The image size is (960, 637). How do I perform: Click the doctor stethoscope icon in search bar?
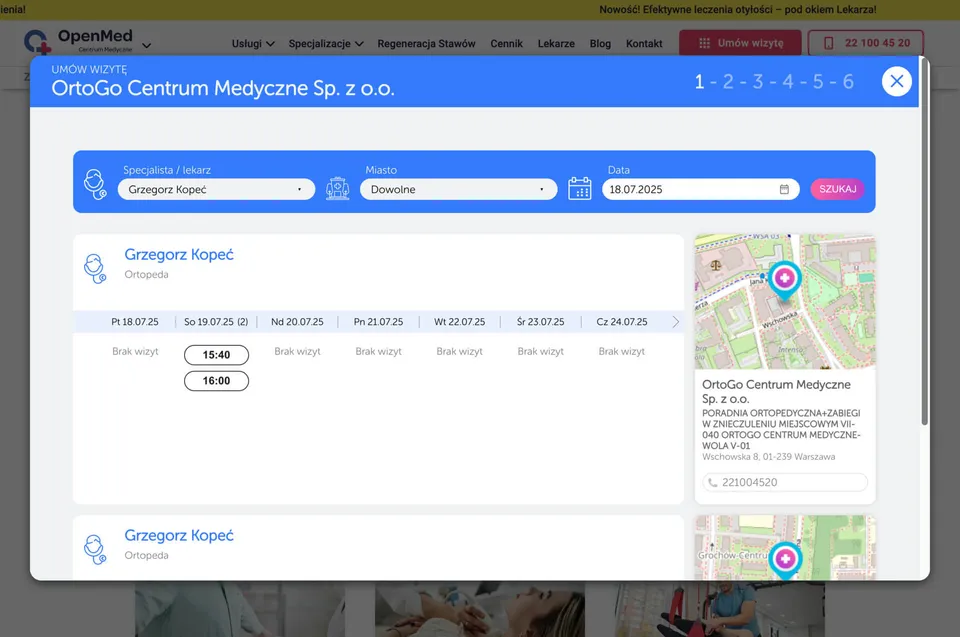point(95,183)
